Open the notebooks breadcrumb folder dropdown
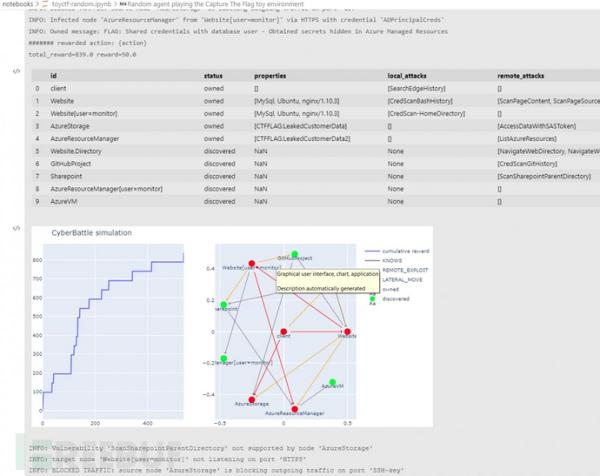This screenshot has width=600, height=476. tap(20, 5)
